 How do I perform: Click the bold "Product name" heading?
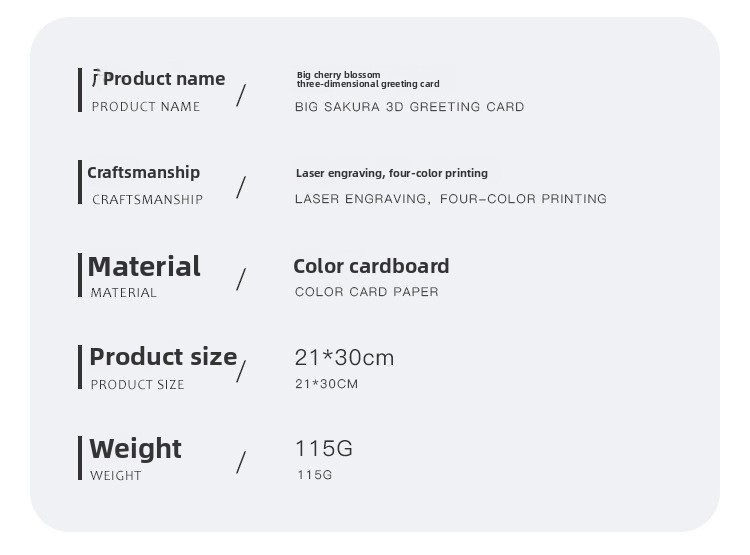[164, 79]
